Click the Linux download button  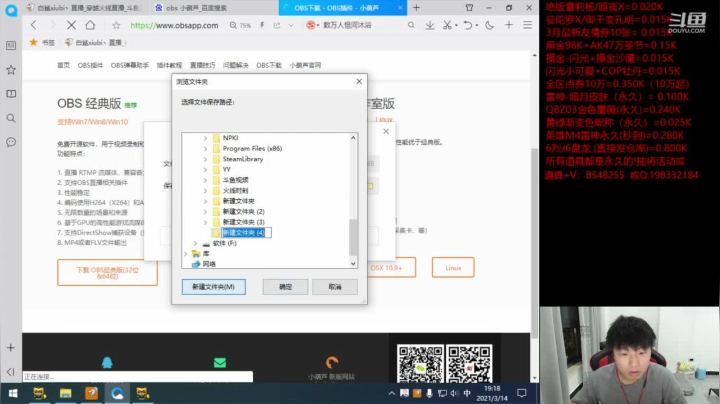click(453, 268)
